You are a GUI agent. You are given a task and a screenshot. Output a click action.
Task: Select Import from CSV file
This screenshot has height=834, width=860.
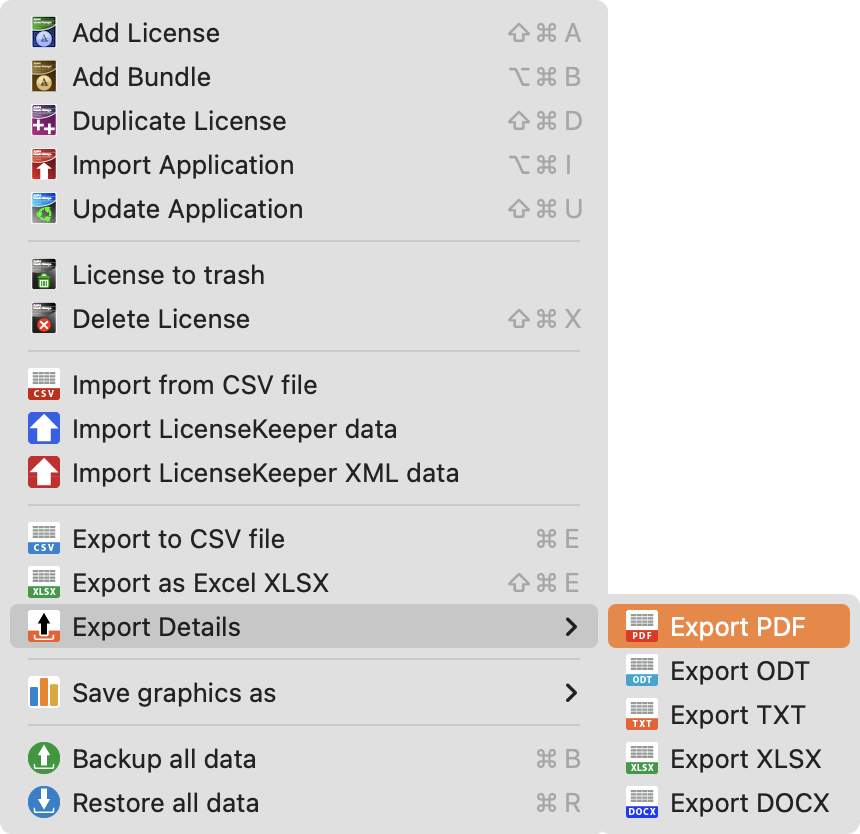coord(194,385)
